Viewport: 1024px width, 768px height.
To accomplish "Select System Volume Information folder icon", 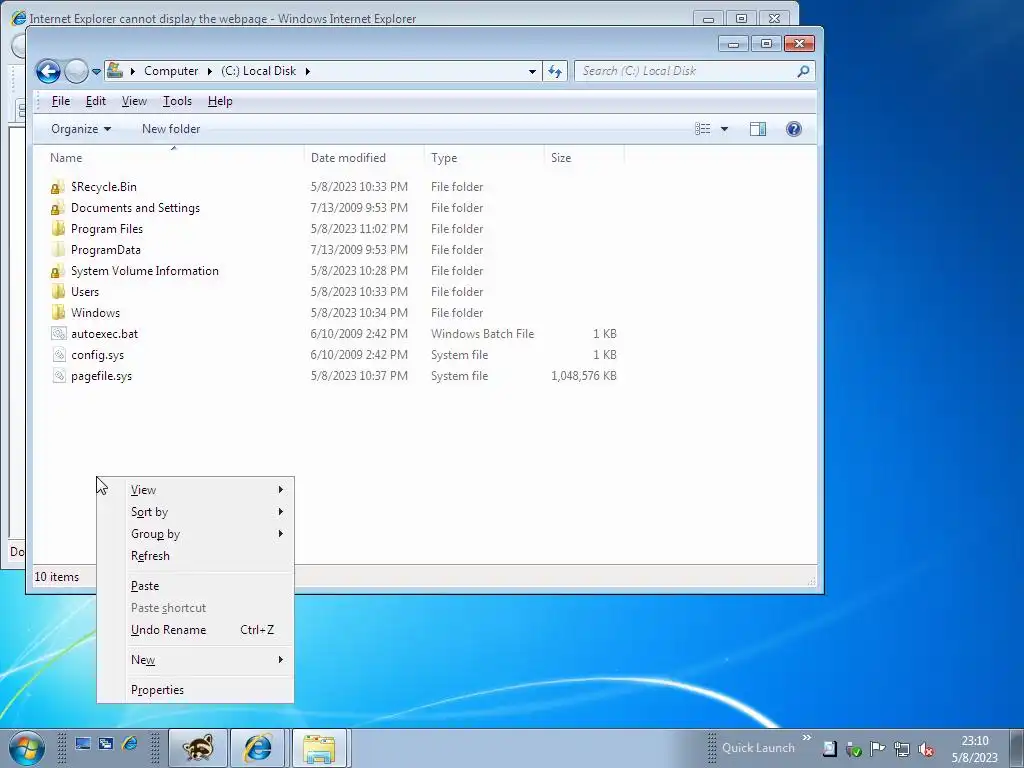I will point(58,271).
